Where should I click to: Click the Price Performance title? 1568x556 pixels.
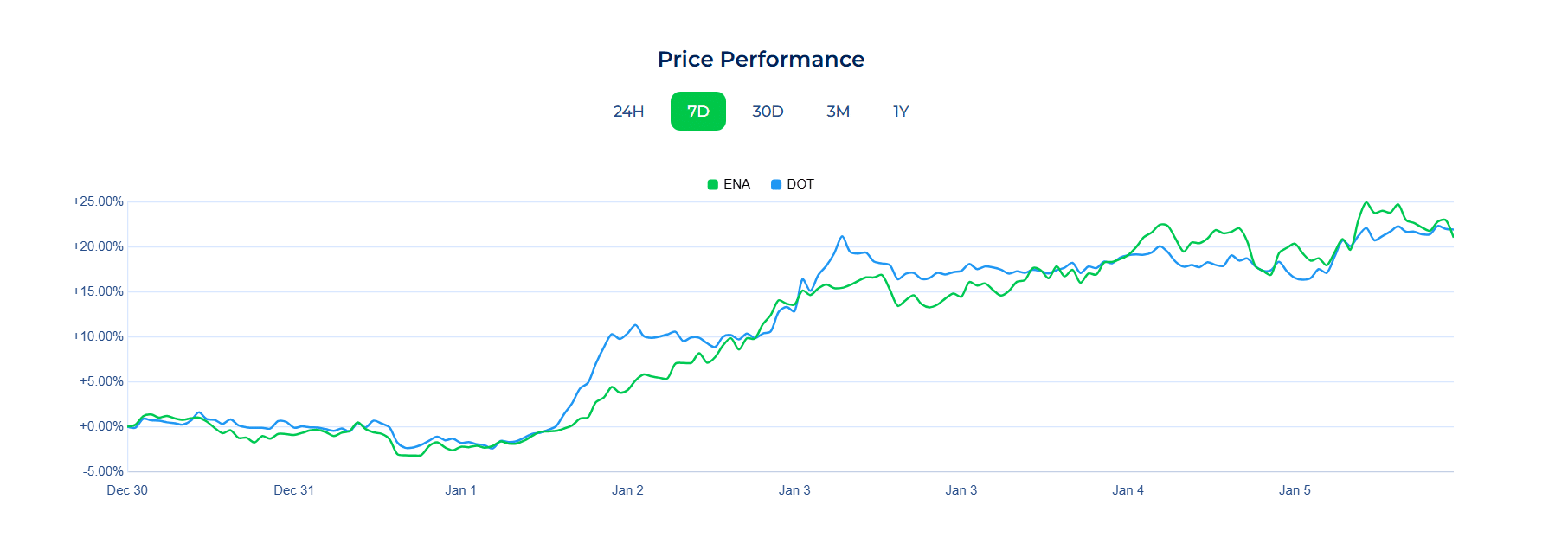click(x=762, y=59)
